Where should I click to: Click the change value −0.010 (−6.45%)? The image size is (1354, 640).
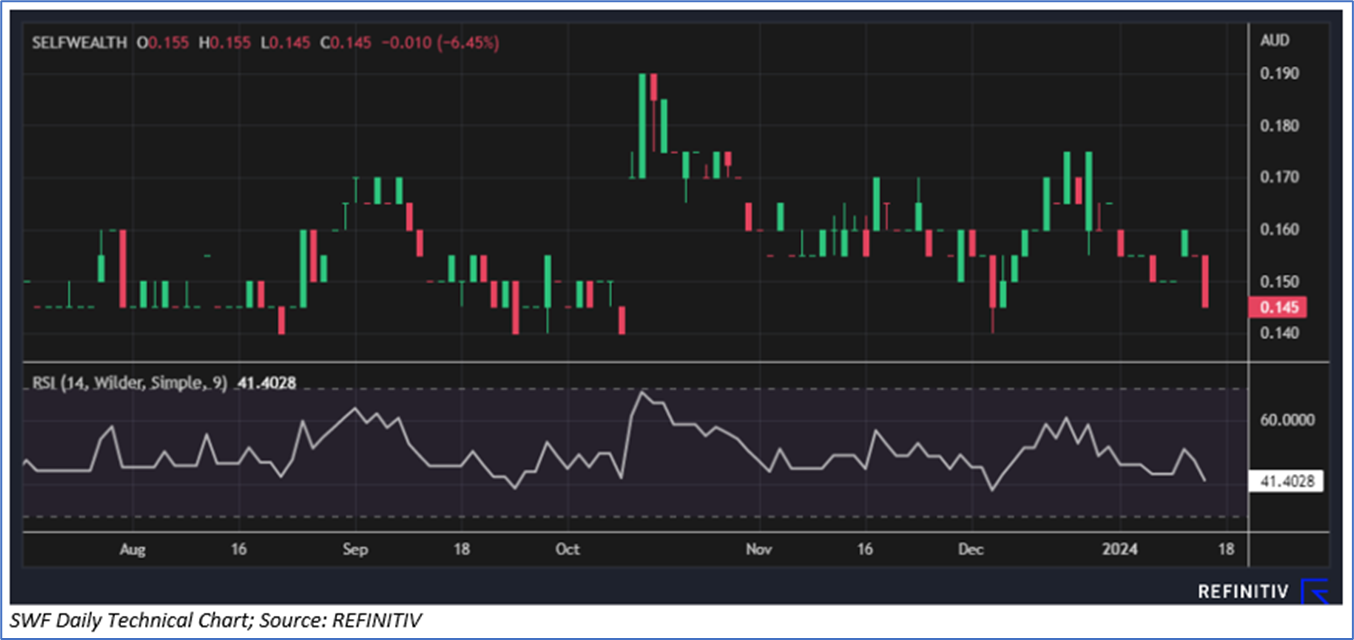[x=439, y=42]
